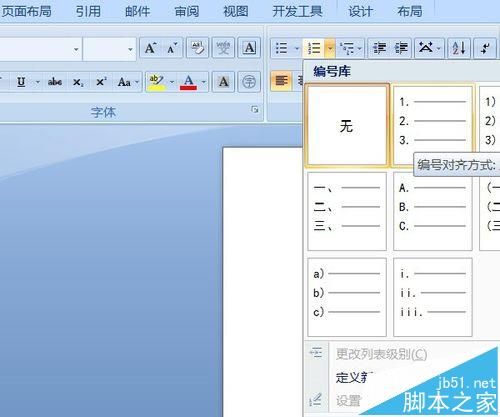Viewport: 500px width, 417px height.
Task: Click the Grow Font icon
Action: click(x=151, y=48)
